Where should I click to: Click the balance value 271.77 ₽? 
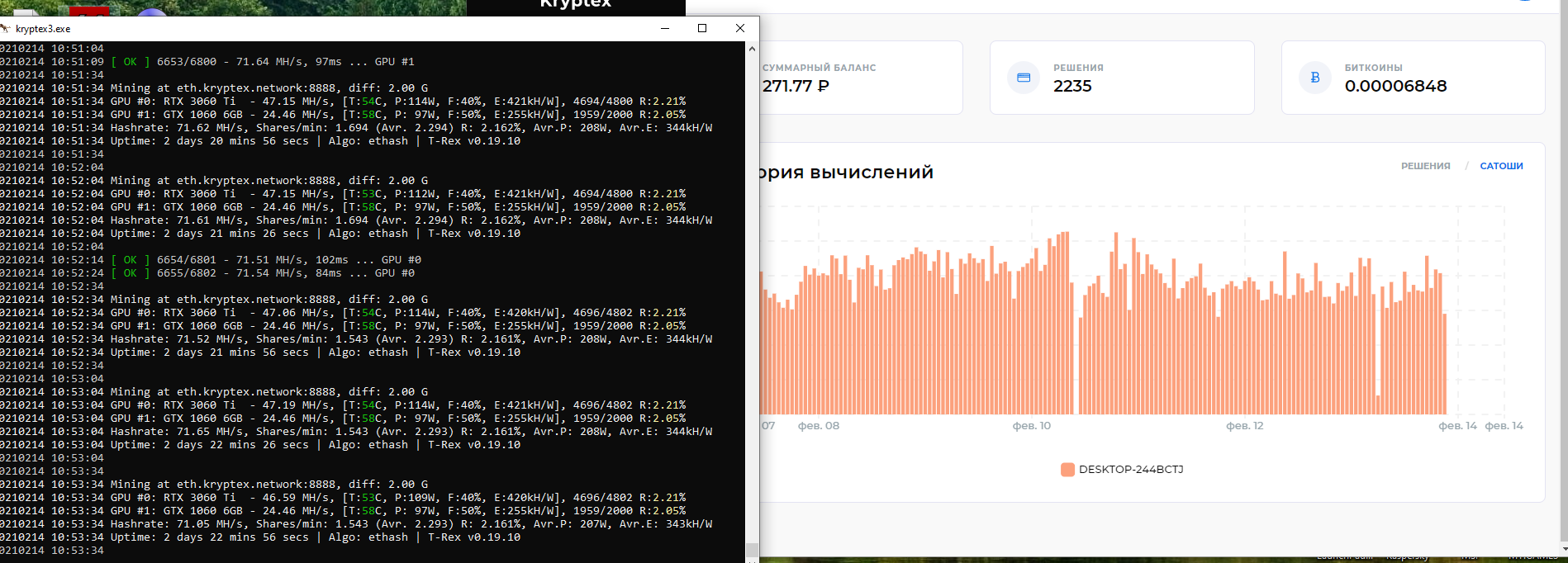point(796,86)
